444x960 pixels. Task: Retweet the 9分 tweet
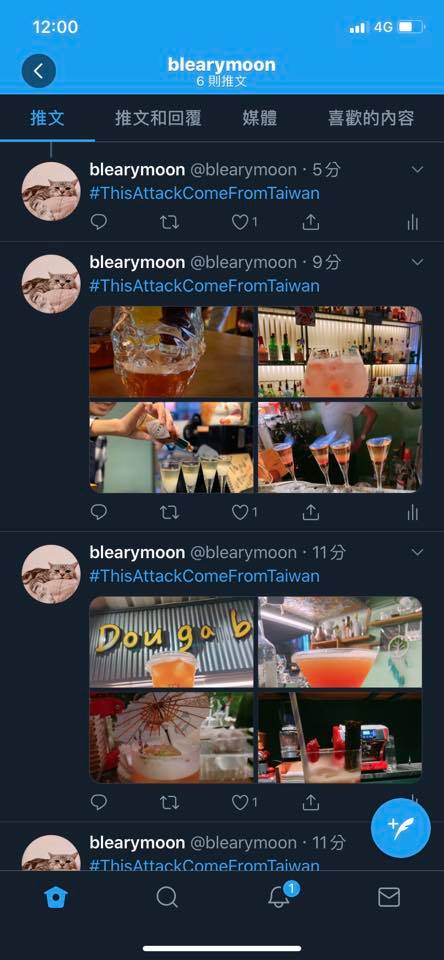(169, 512)
